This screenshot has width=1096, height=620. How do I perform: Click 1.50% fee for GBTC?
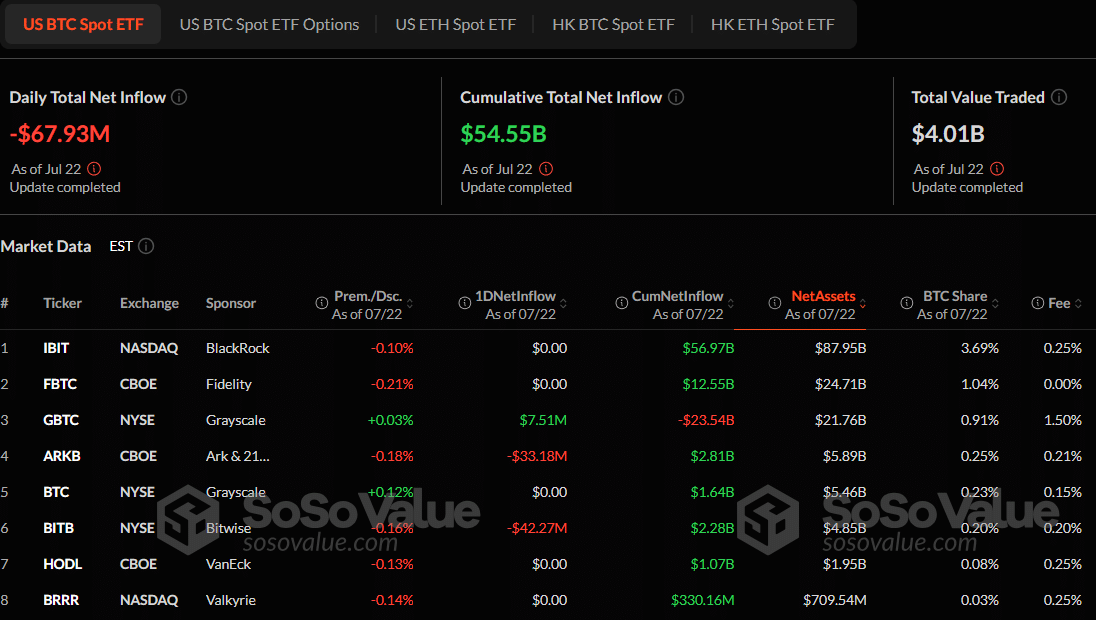point(1062,420)
